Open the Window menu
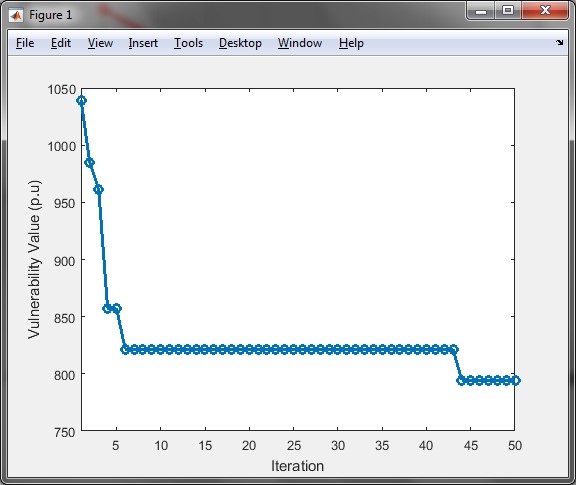Image resolution: width=576 pixels, height=485 pixels. tap(300, 43)
